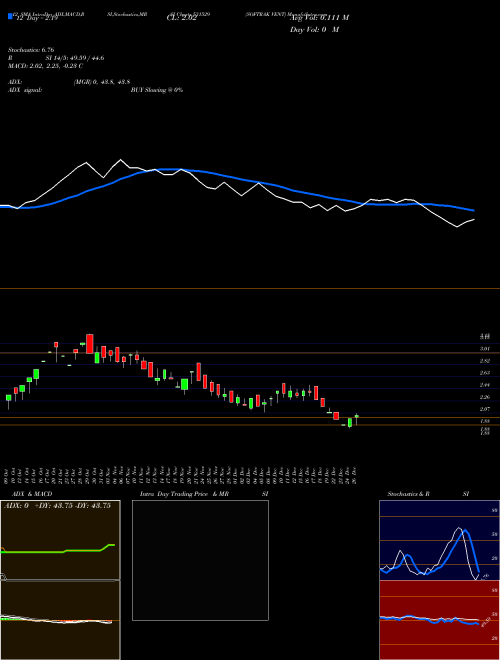Image resolution: width=500 pixels, height=660 pixels.
Task: Click the end of blue SMA line
Action: tap(473, 210)
